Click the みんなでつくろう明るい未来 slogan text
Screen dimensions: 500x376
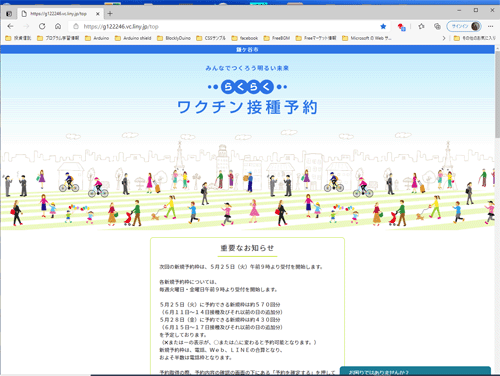[x=247, y=68]
